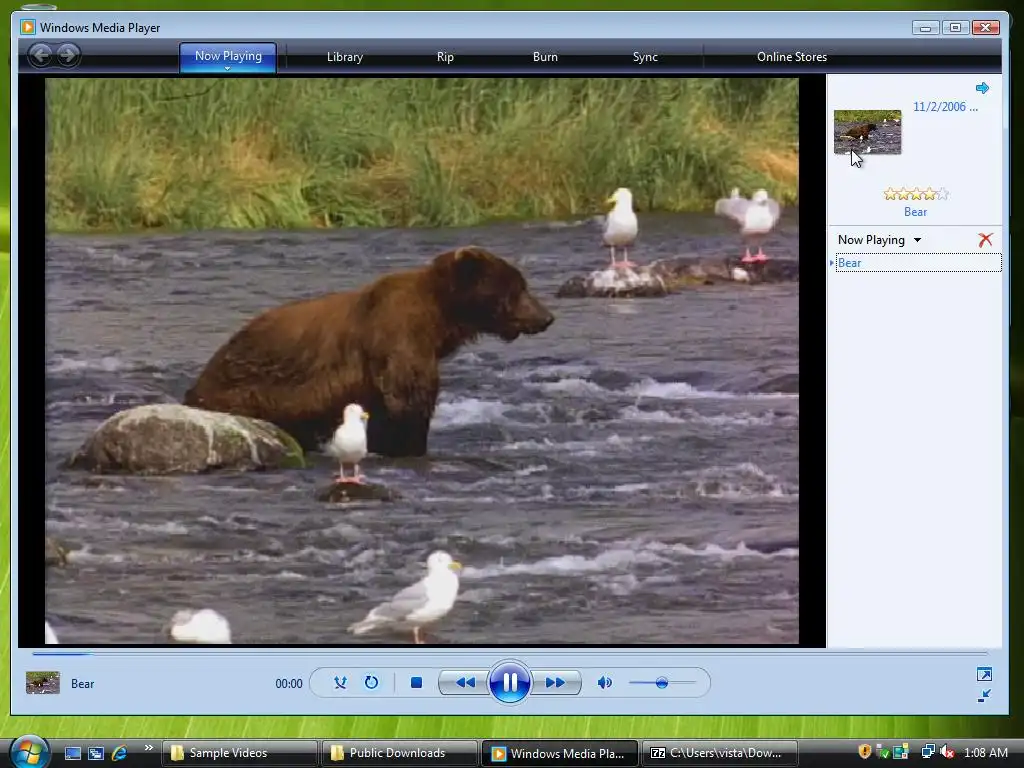This screenshot has height=768, width=1024.
Task: Clear the list pane with red X
Action: (x=985, y=240)
